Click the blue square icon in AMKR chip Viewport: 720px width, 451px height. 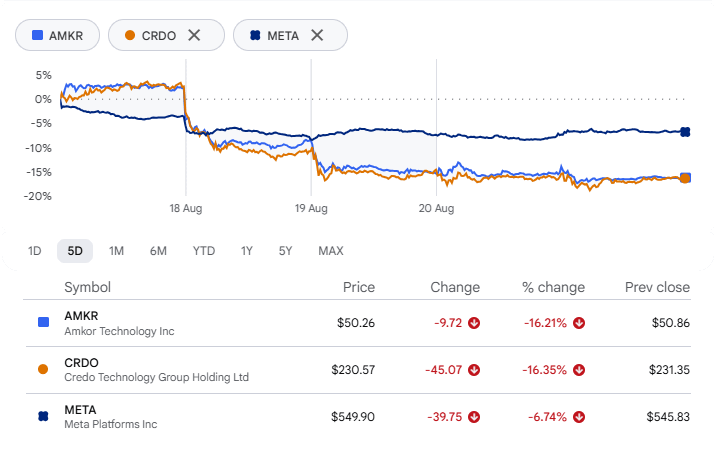coord(37,35)
